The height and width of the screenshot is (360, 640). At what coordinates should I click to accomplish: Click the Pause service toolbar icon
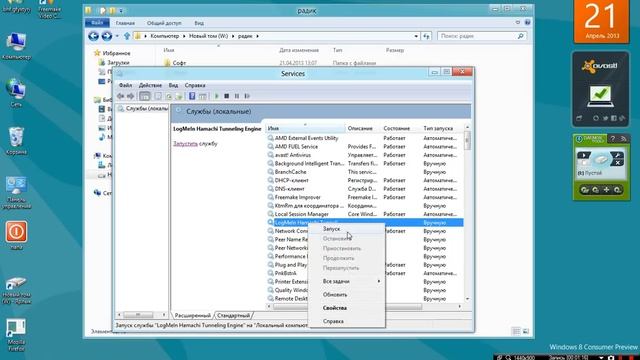(x=237, y=96)
